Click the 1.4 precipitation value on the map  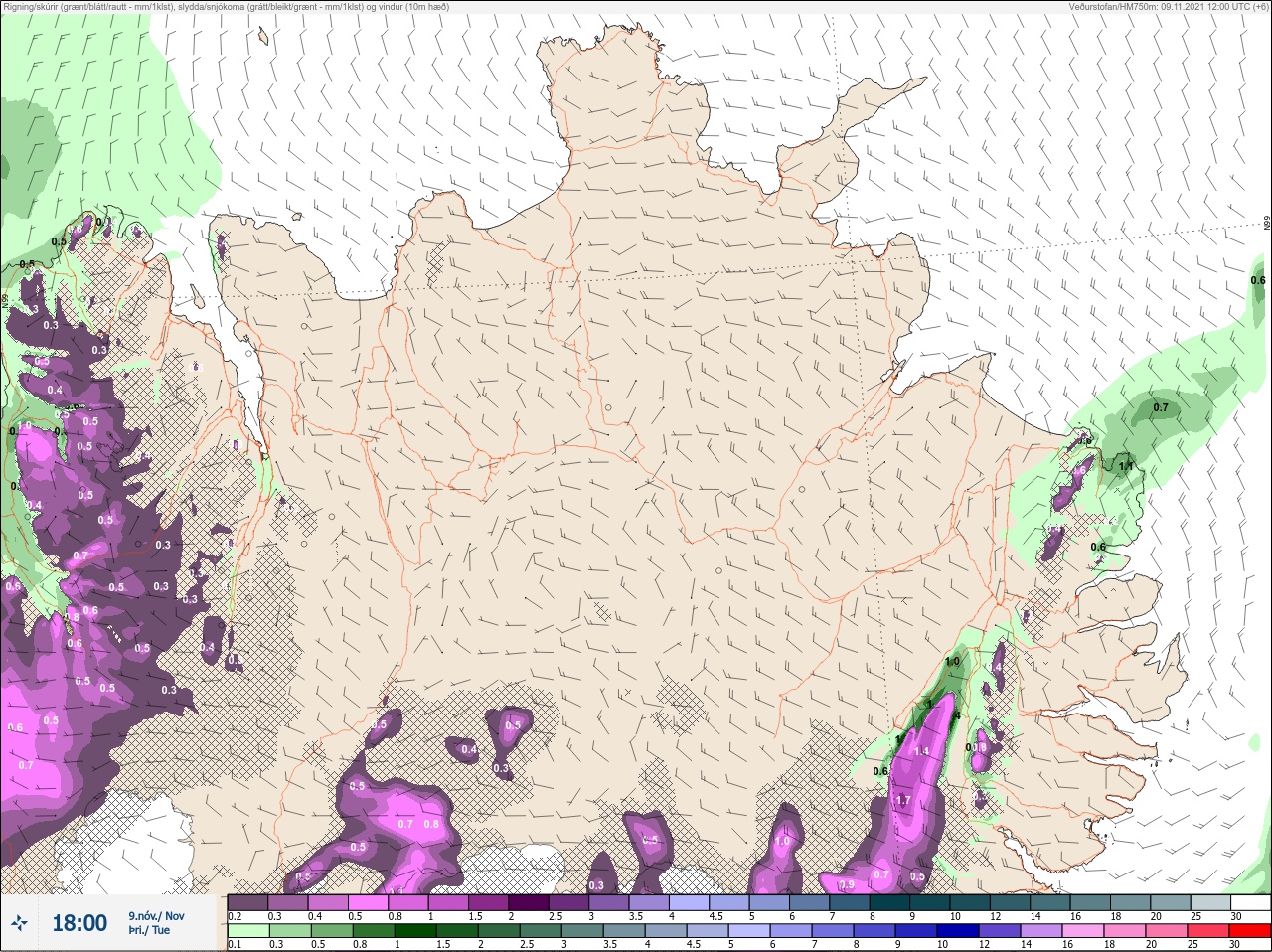pos(921,751)
